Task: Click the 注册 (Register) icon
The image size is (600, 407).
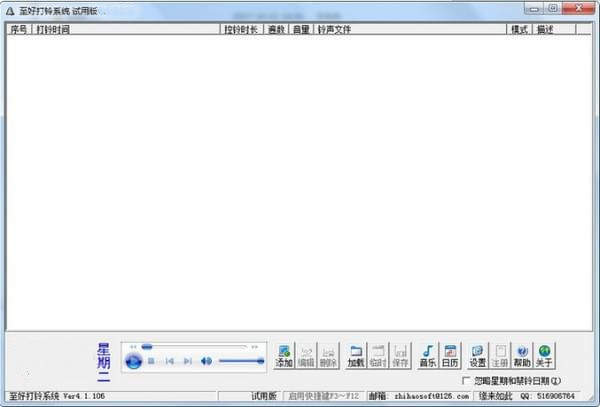Action: click(500, 355)
